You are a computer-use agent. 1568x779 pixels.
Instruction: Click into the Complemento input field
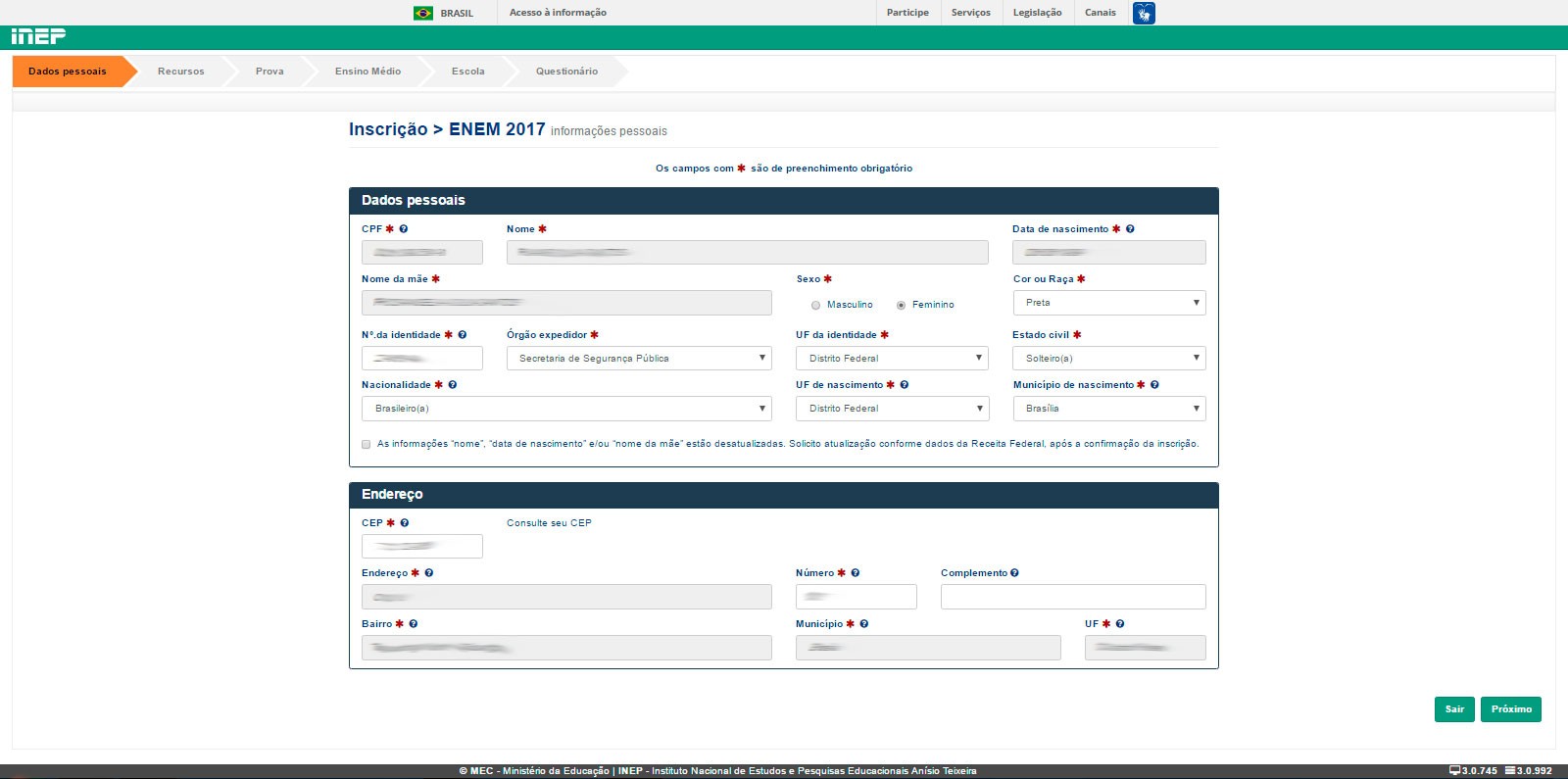tap(1073, 597)
